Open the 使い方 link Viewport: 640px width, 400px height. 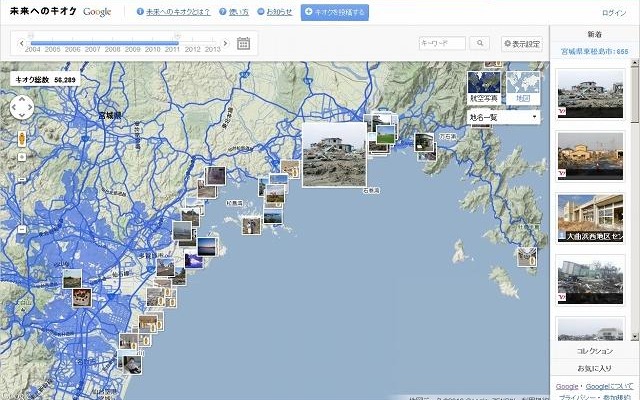point(239,12)
